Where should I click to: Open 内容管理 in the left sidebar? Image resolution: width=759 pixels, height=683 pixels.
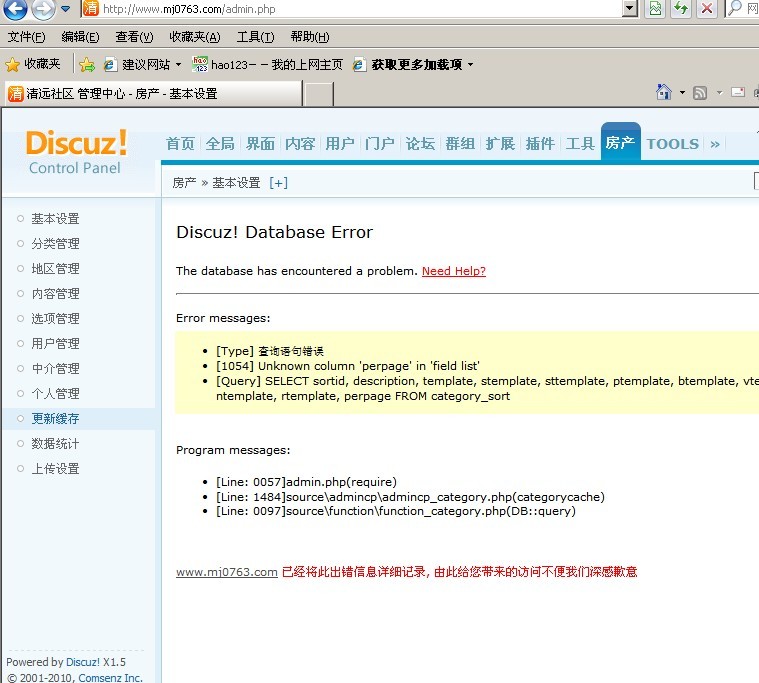pyautogui.click(x=55, y=293)
